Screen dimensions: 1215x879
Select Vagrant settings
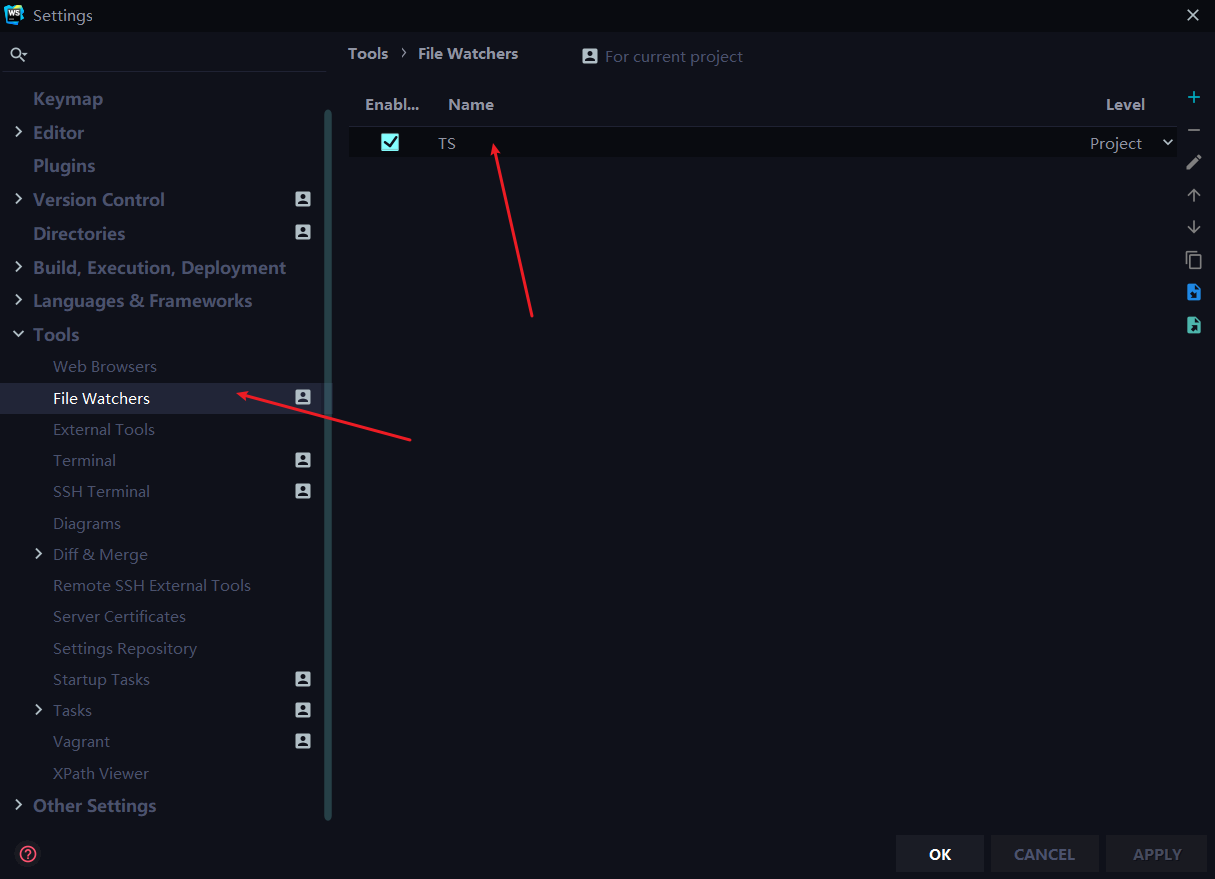[81, 741]
